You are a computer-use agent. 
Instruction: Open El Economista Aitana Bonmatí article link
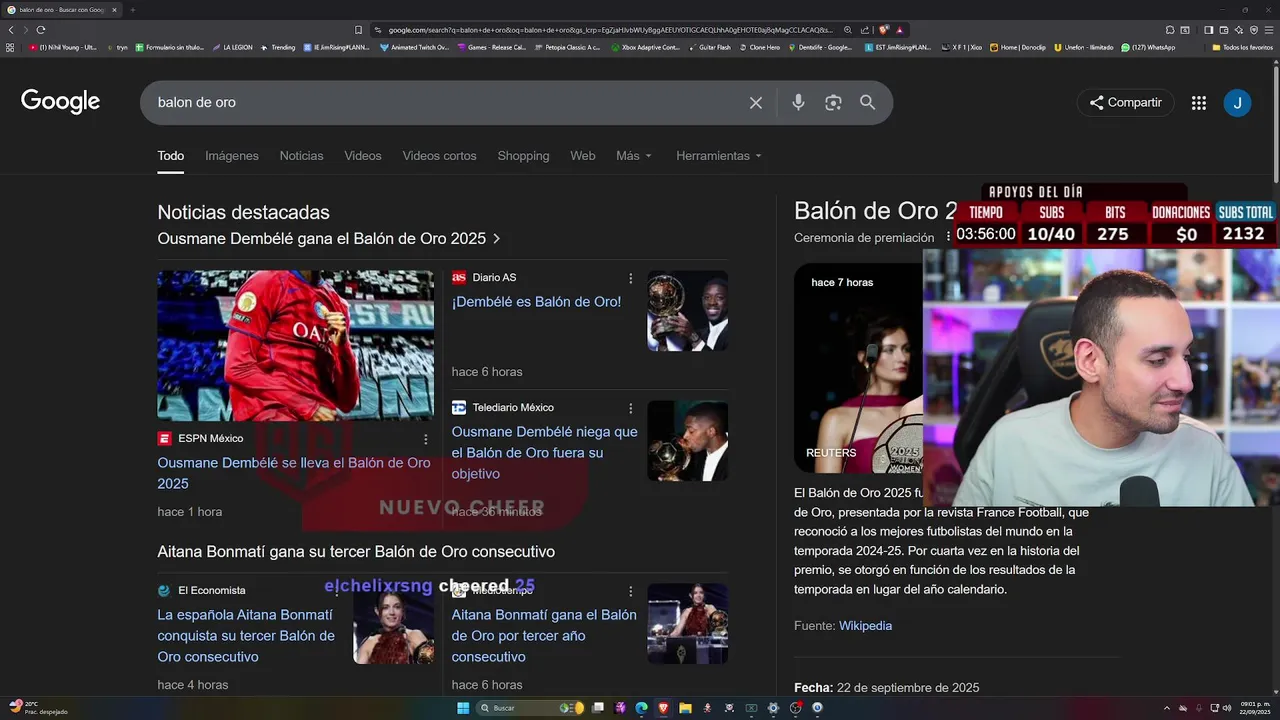(x=246, y=636)
